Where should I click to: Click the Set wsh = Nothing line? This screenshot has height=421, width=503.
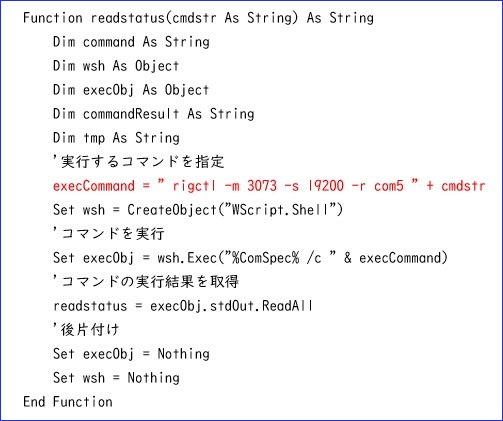(x=116, y=378)
